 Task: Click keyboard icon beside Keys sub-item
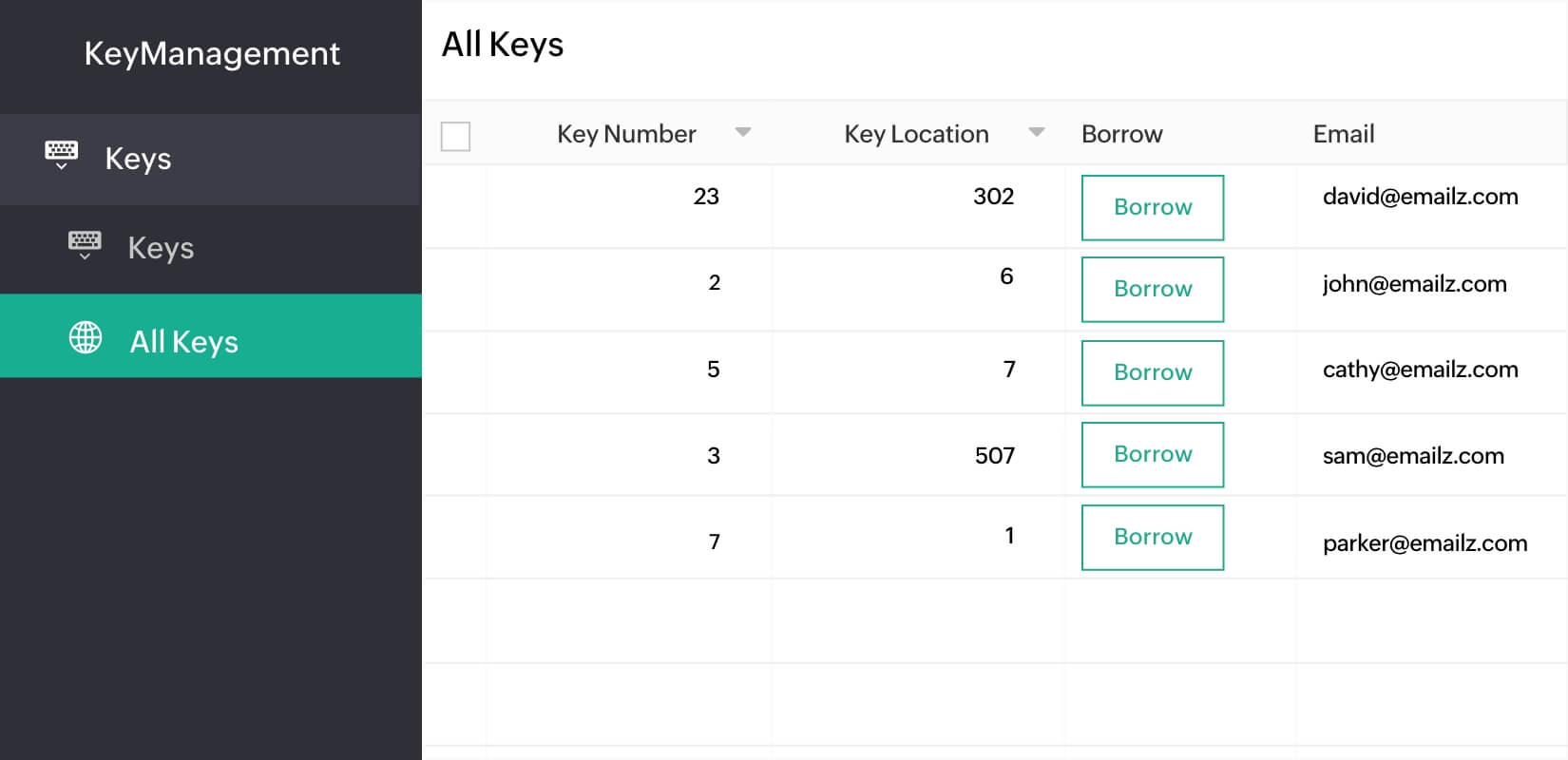pos(85,244)
